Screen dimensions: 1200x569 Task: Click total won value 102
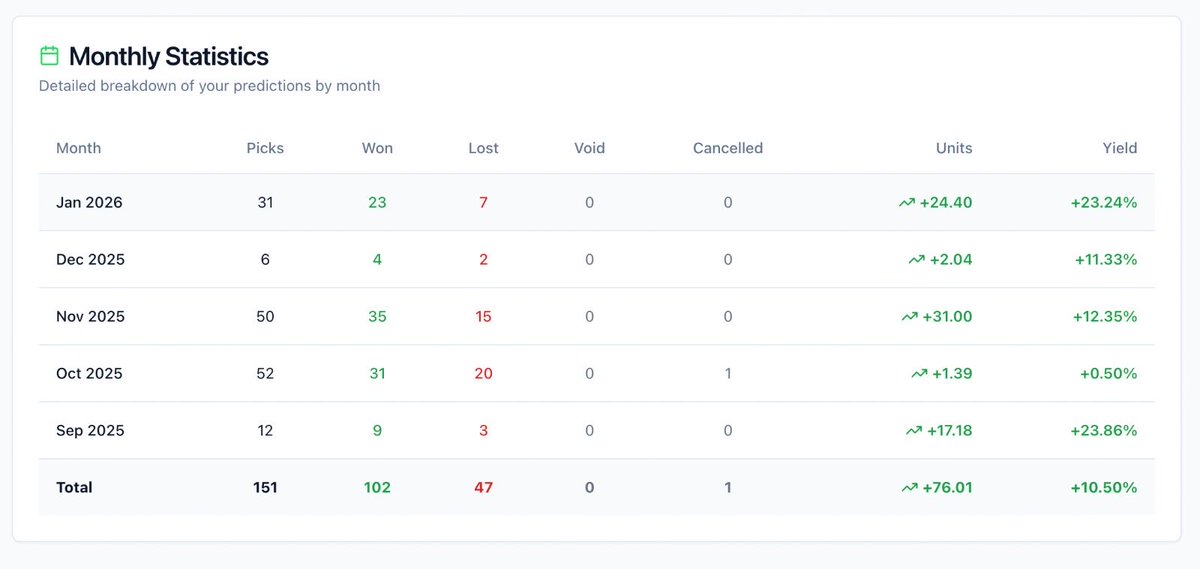(x=377, y=487)
